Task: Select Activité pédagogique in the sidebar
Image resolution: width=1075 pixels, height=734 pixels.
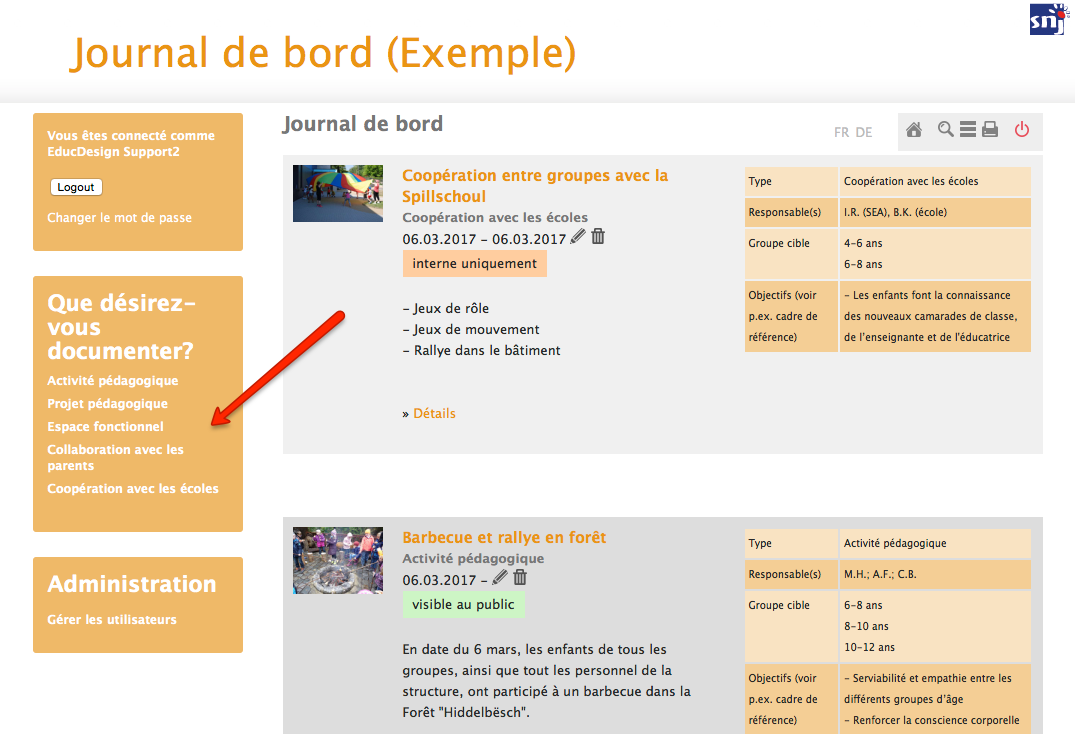Action: pos(112,380)
